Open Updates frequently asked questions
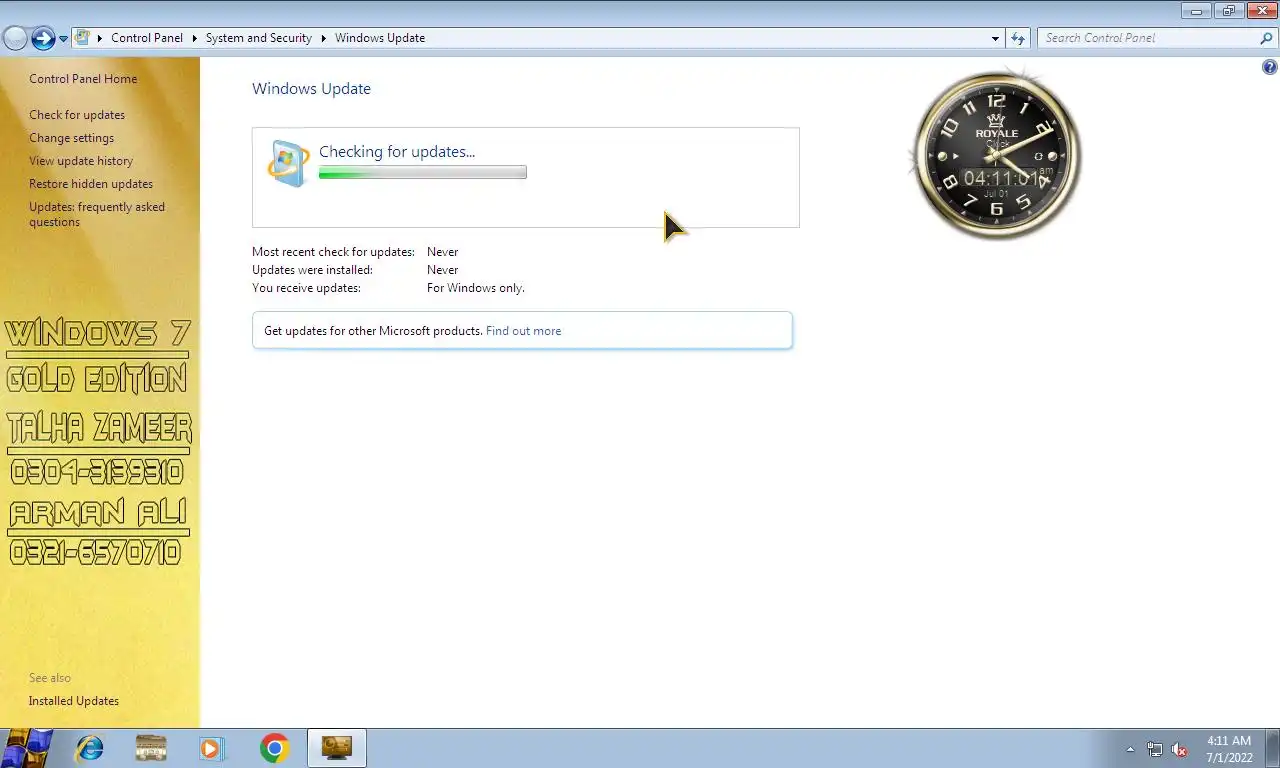Screen dimensions: 1280x768 pos(97,214)
